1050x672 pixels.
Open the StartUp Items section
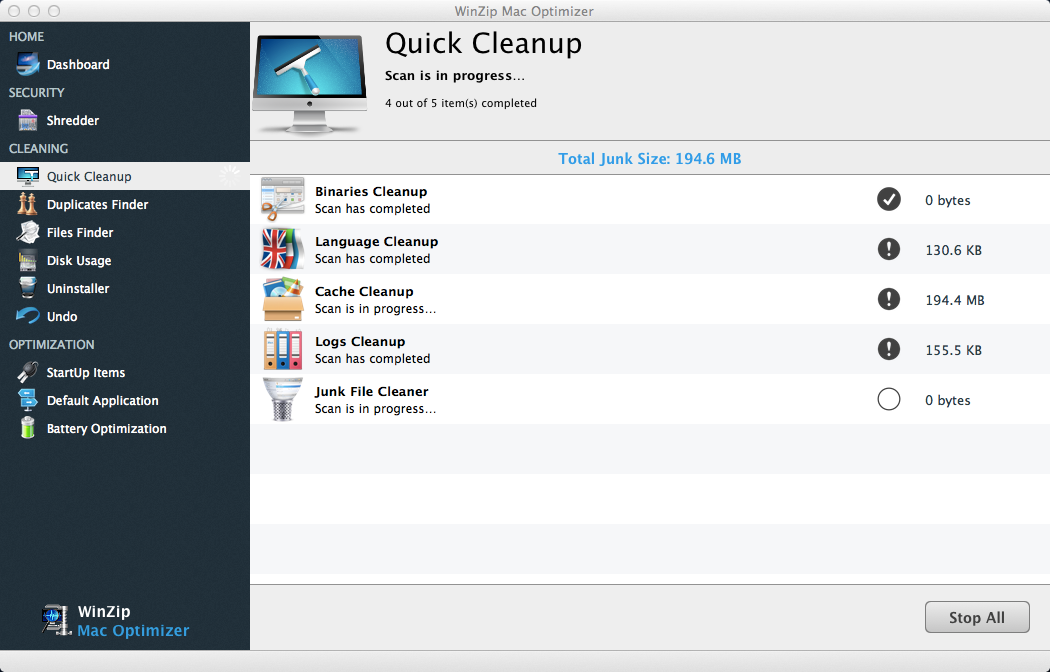(86, 373)
